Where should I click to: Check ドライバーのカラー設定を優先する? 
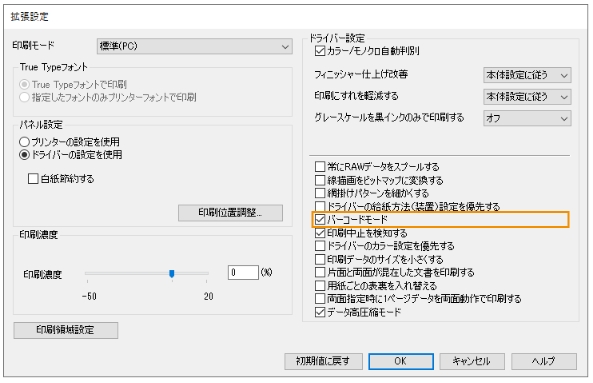[x=320, y=246]
